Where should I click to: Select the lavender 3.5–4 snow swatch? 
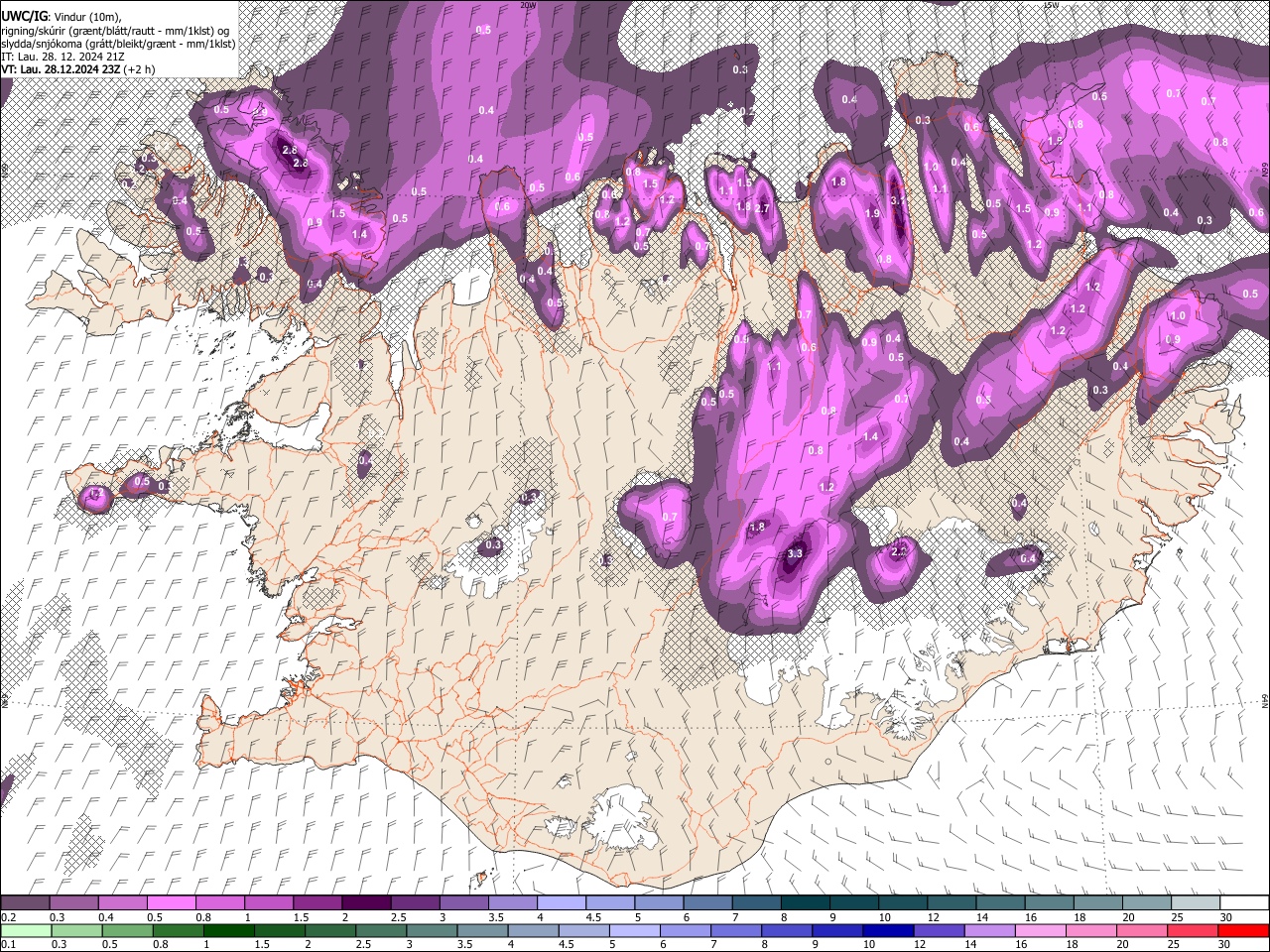[x=512, y=902]
